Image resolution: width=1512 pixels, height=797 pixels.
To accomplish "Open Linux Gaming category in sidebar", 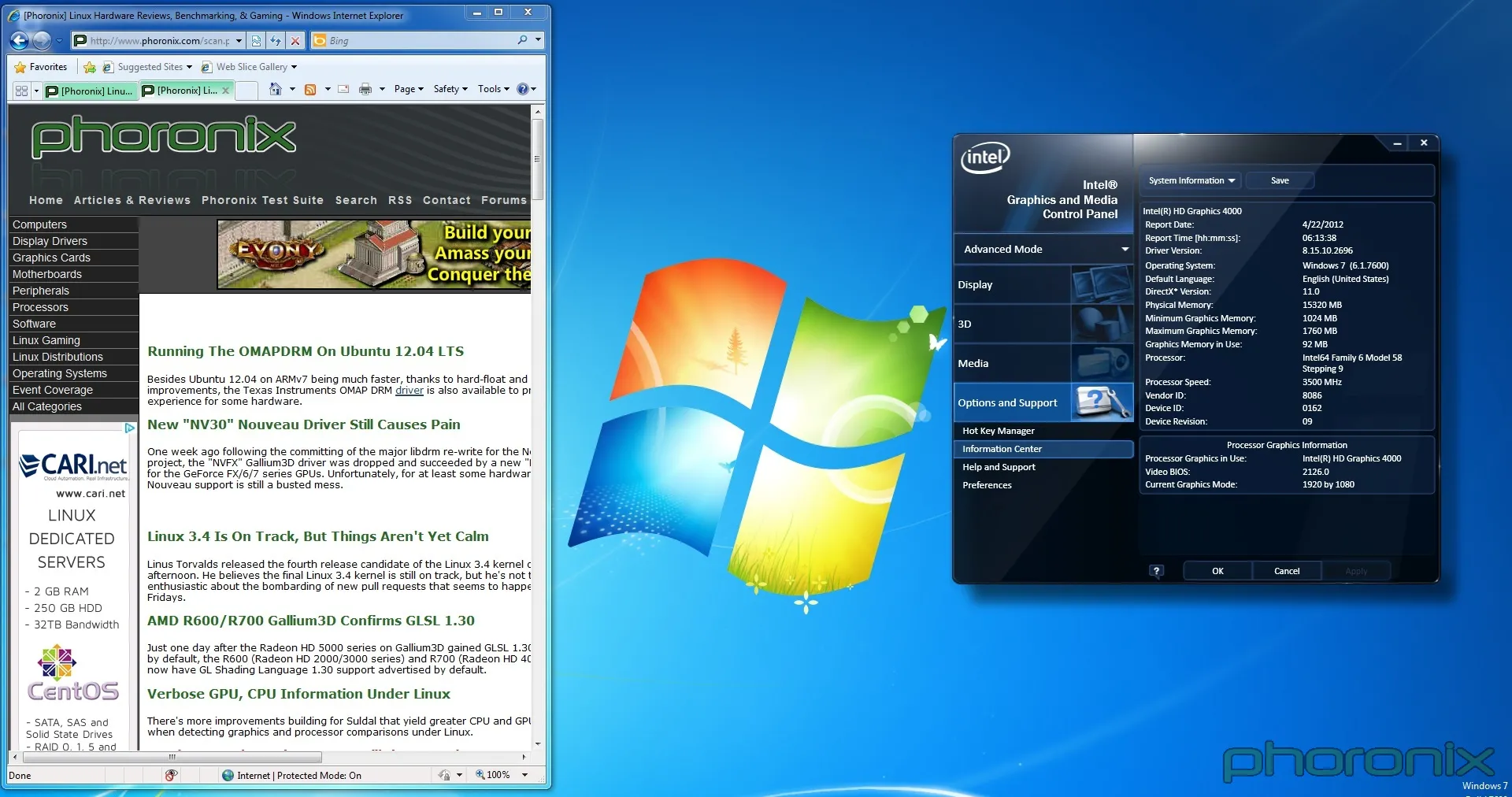I will 74,340.
